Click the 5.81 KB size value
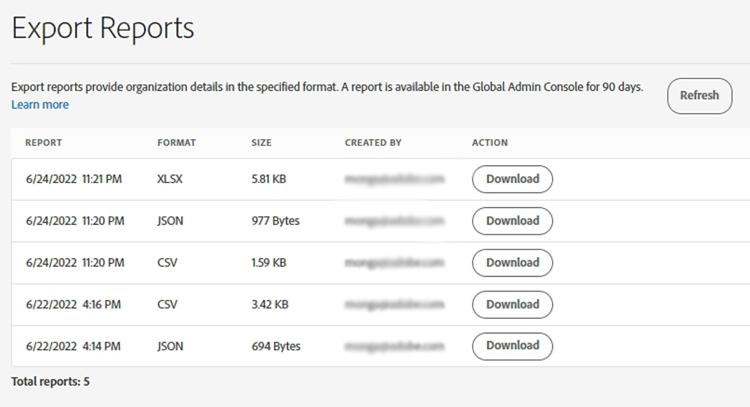Screen dimensions: 750x407 (269, 180)
